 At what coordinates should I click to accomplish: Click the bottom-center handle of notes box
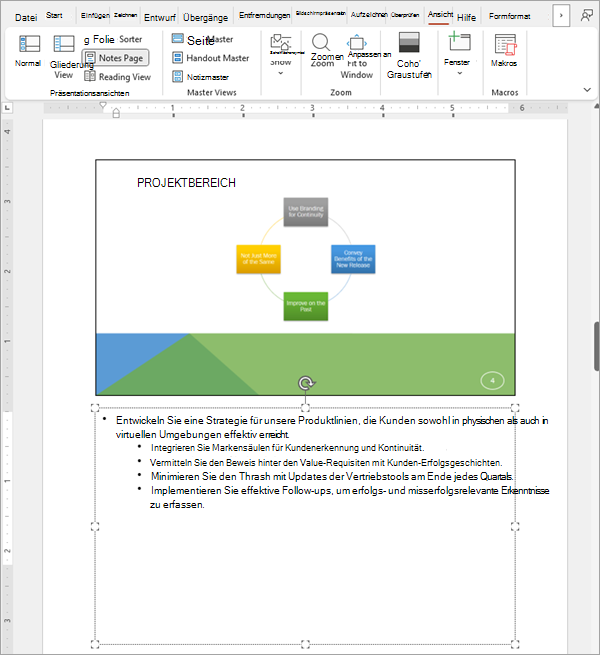[x=305, y=644]
